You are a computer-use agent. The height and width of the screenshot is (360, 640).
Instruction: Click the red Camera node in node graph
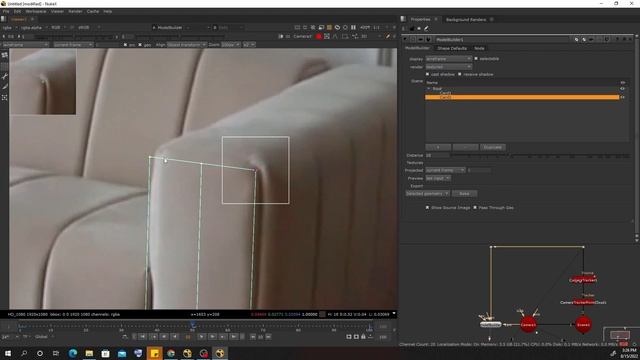coord(528,324)
